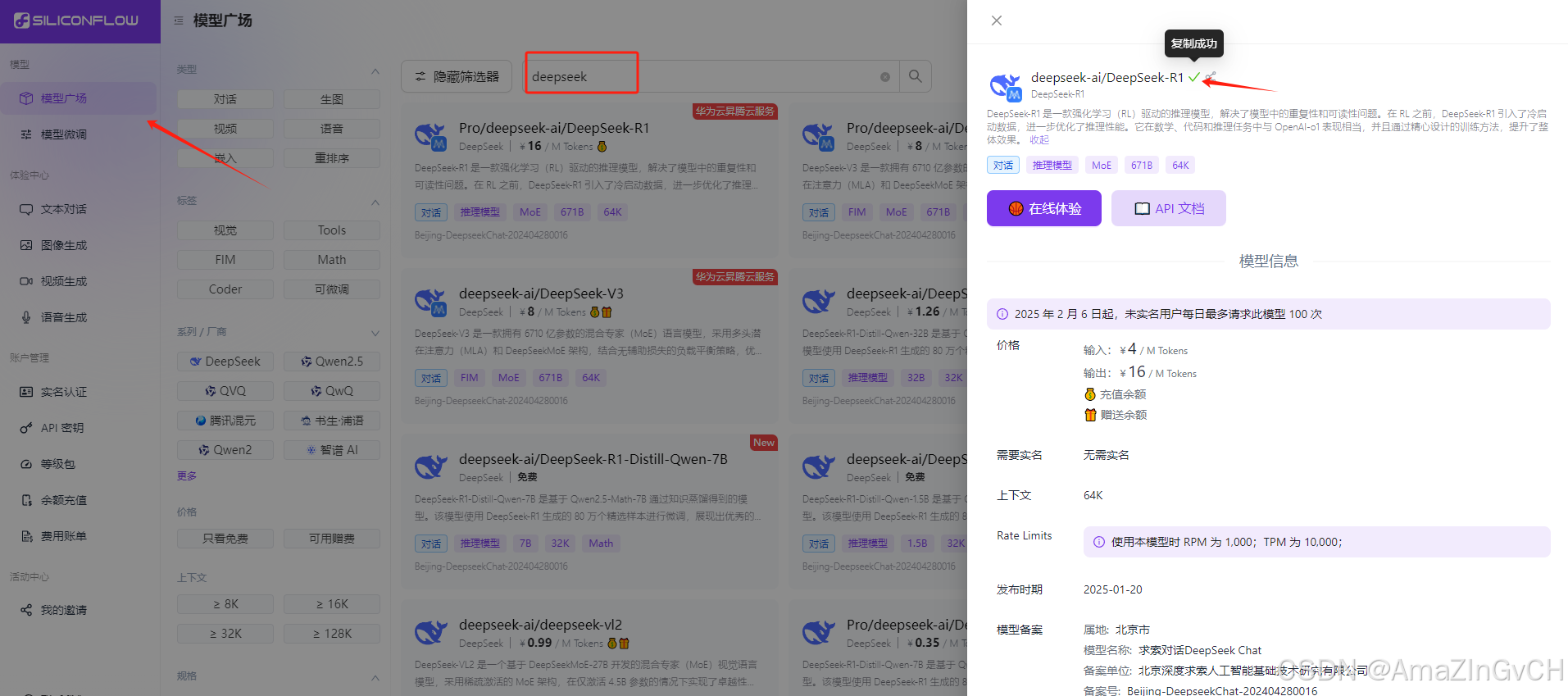The image size is (1568, 696).
Task: Toggle the 视频 type filter
Action: 225,129
